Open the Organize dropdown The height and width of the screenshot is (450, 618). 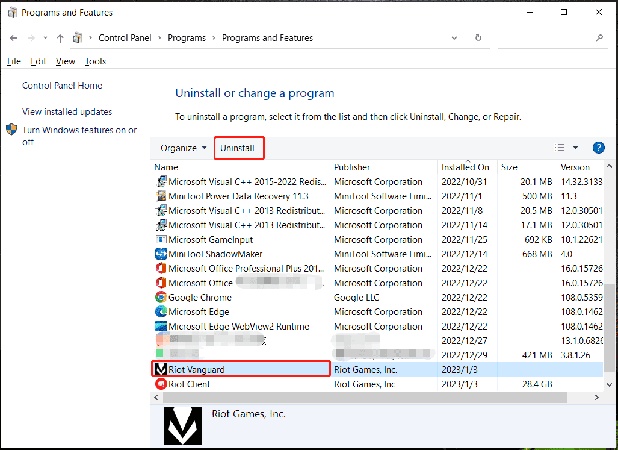184,148
